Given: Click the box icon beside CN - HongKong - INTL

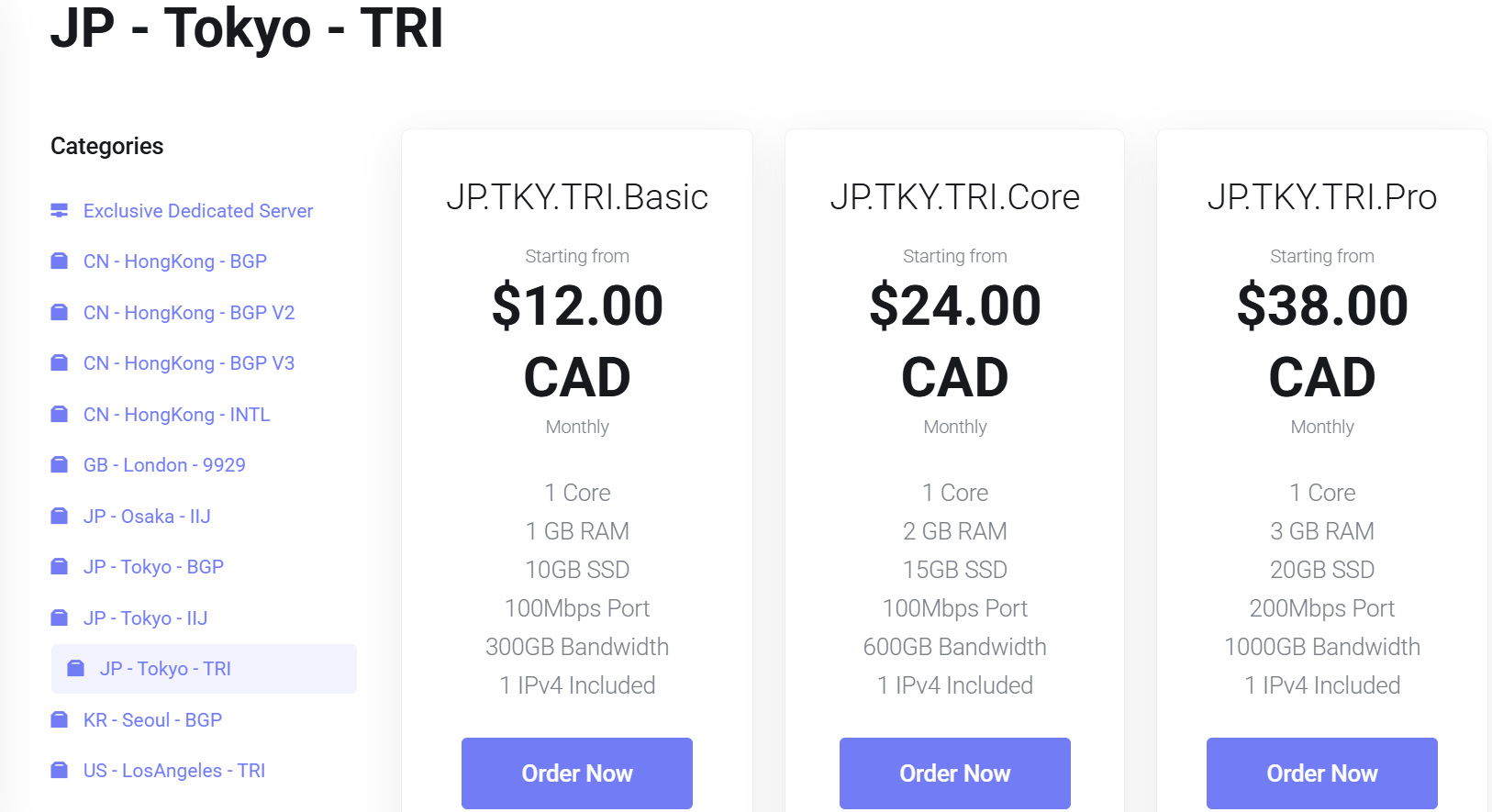Looking at the screenshot, I should pyautogui.click(x=60, y=415).
